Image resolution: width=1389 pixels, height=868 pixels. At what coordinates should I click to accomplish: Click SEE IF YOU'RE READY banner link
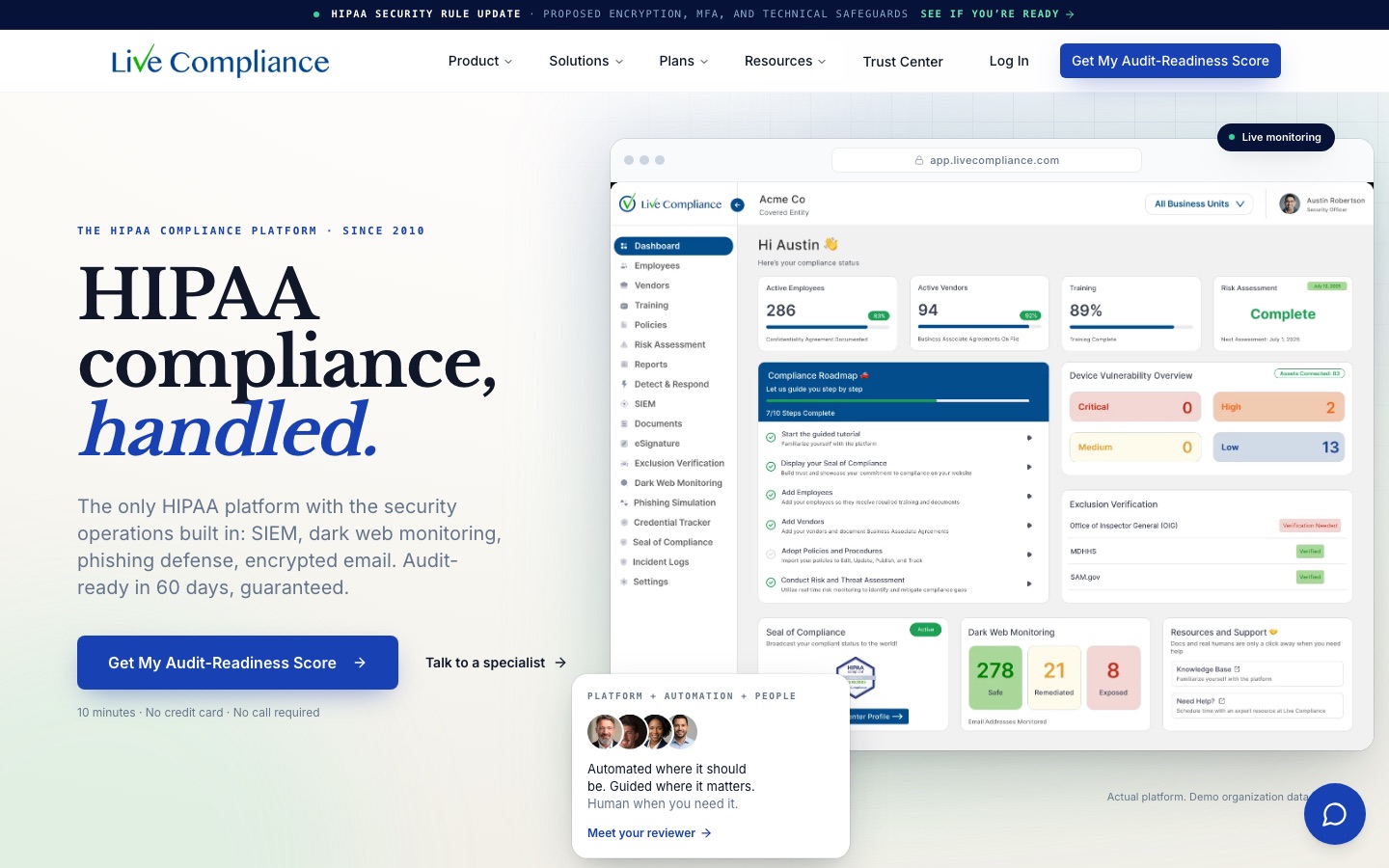[x=997, y=14]
